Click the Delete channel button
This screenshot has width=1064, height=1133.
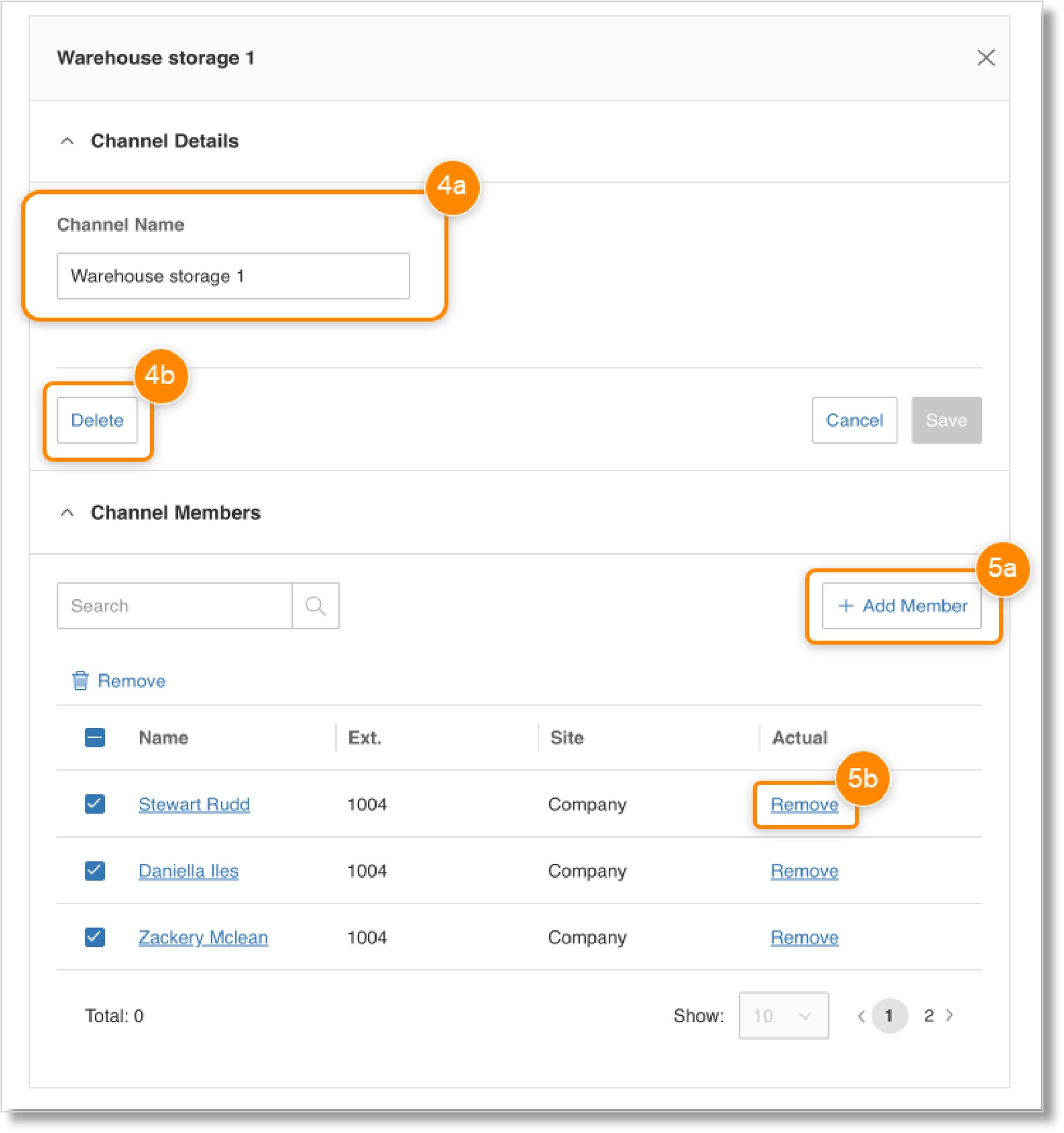(97, 420)
